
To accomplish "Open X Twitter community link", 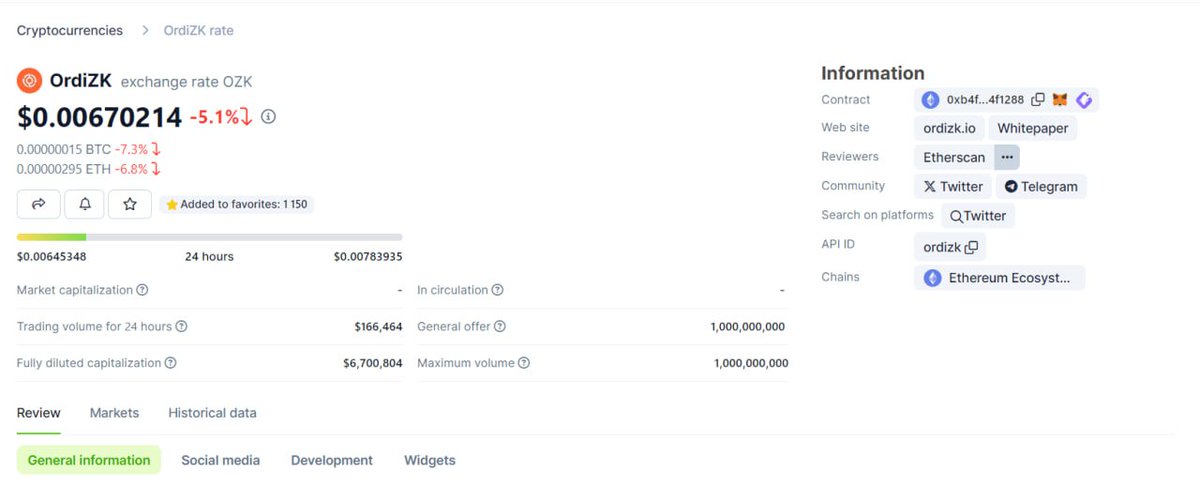I will click(x=953, y=186).
